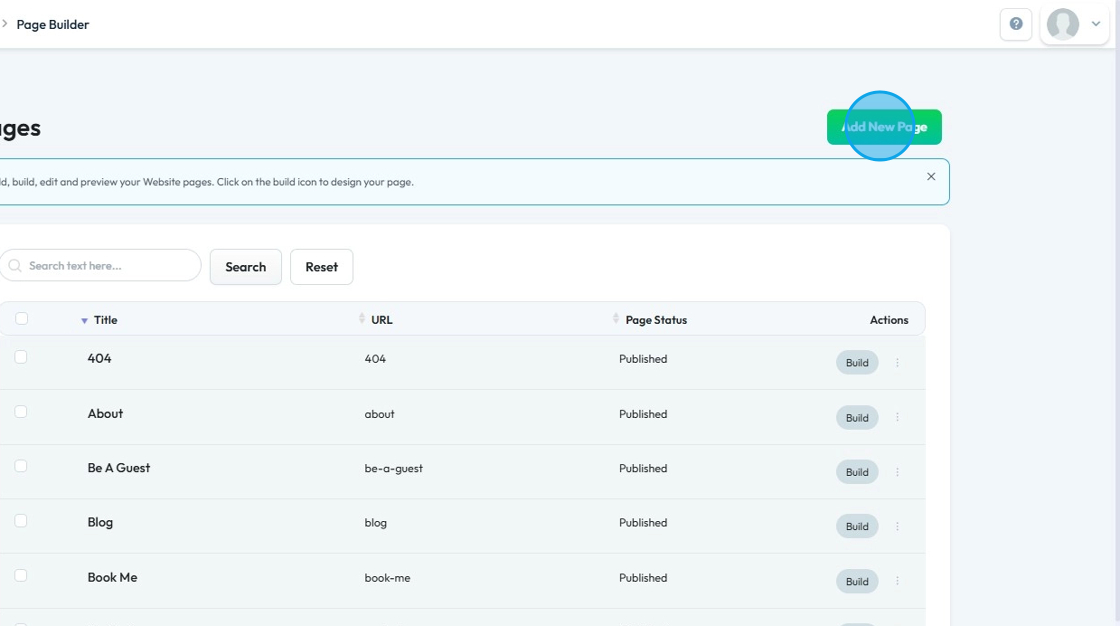Click Build for the Blog page
This screenshot has width=1120, height=626.
pos(857,526)
